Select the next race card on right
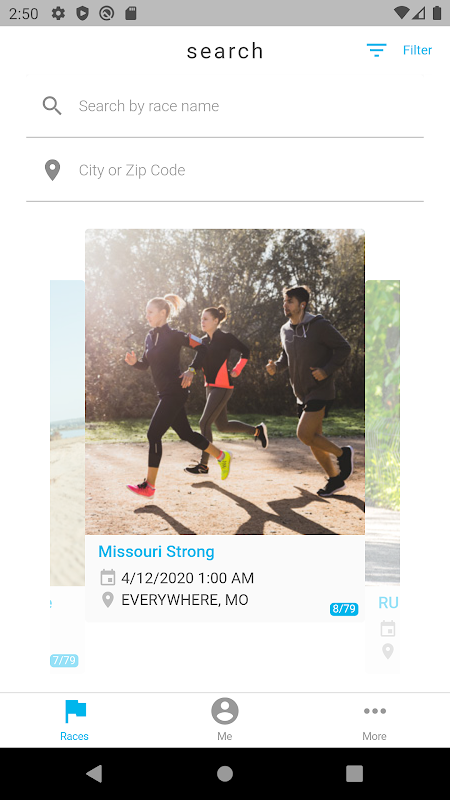 coord(383,476)
